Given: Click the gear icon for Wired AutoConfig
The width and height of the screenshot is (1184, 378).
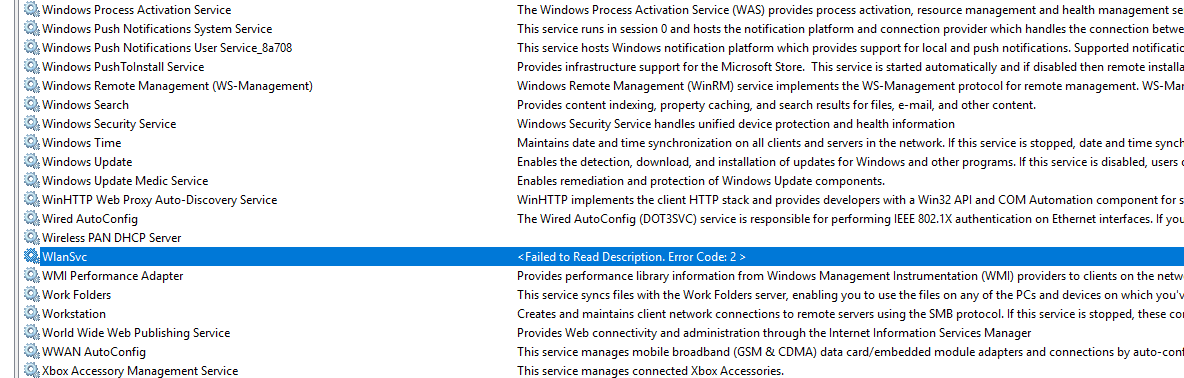Looking at the screenshot, I should tap(31, 219).
